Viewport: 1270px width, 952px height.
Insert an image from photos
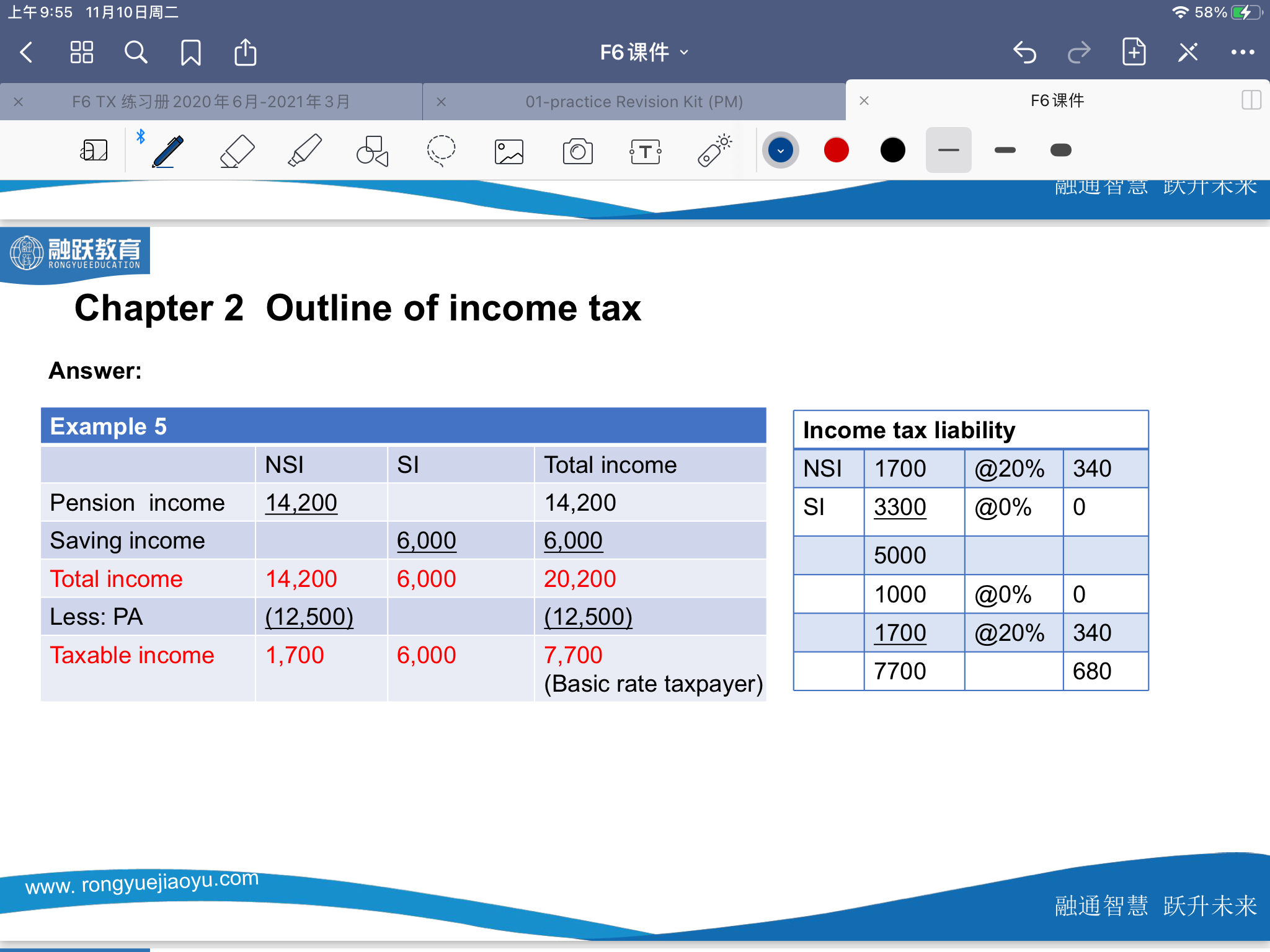click(509, 151)
